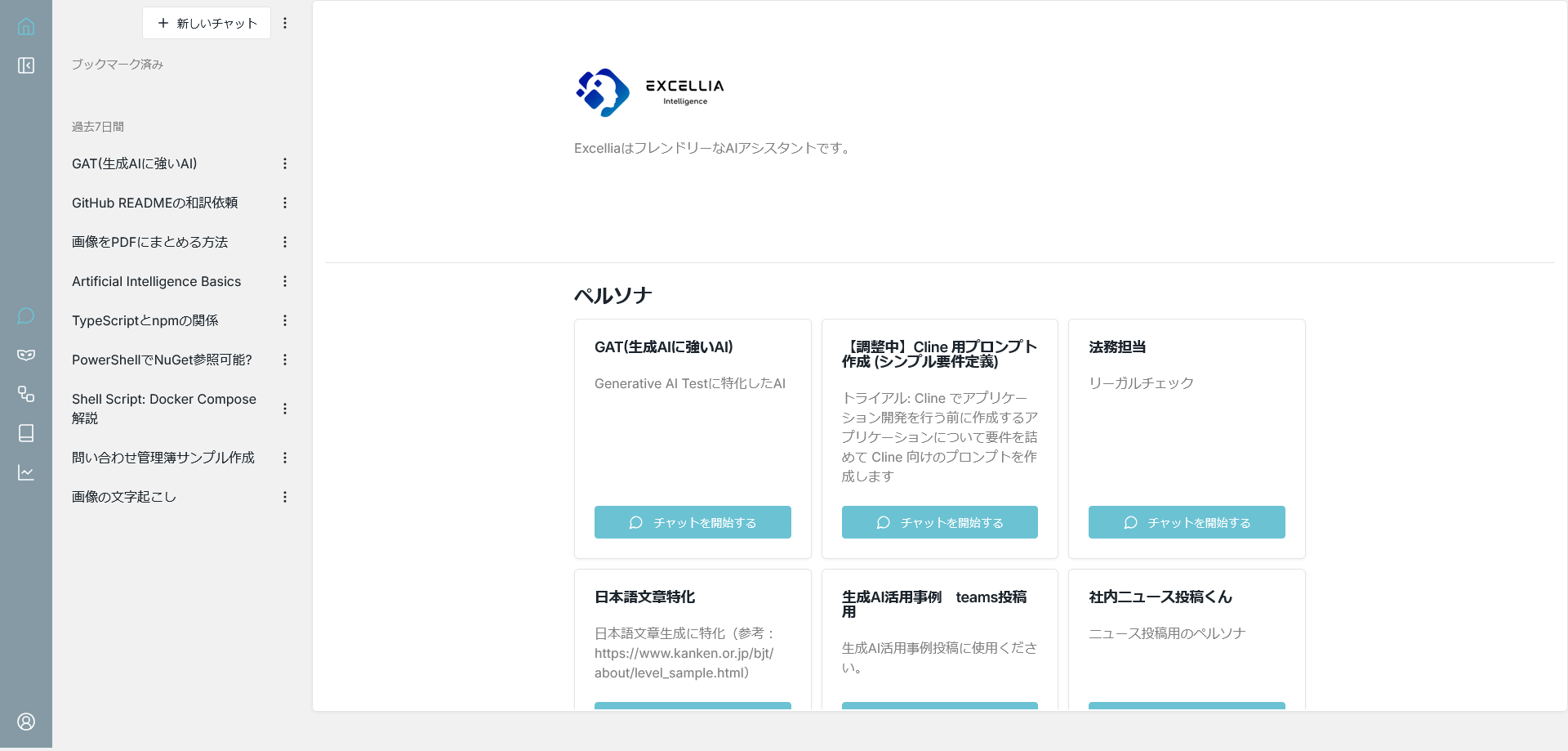Open the PowerShellでNuGet参照可能? chat
Viewport: 1568px width, 751px height.
162,360
